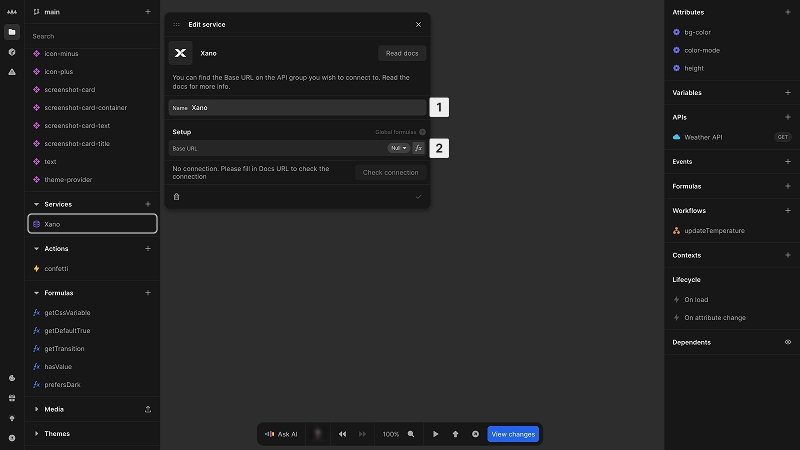Viewport: 800px width, 450px height.
Task: Add a new action with plus icon
Action: (147, 248)
